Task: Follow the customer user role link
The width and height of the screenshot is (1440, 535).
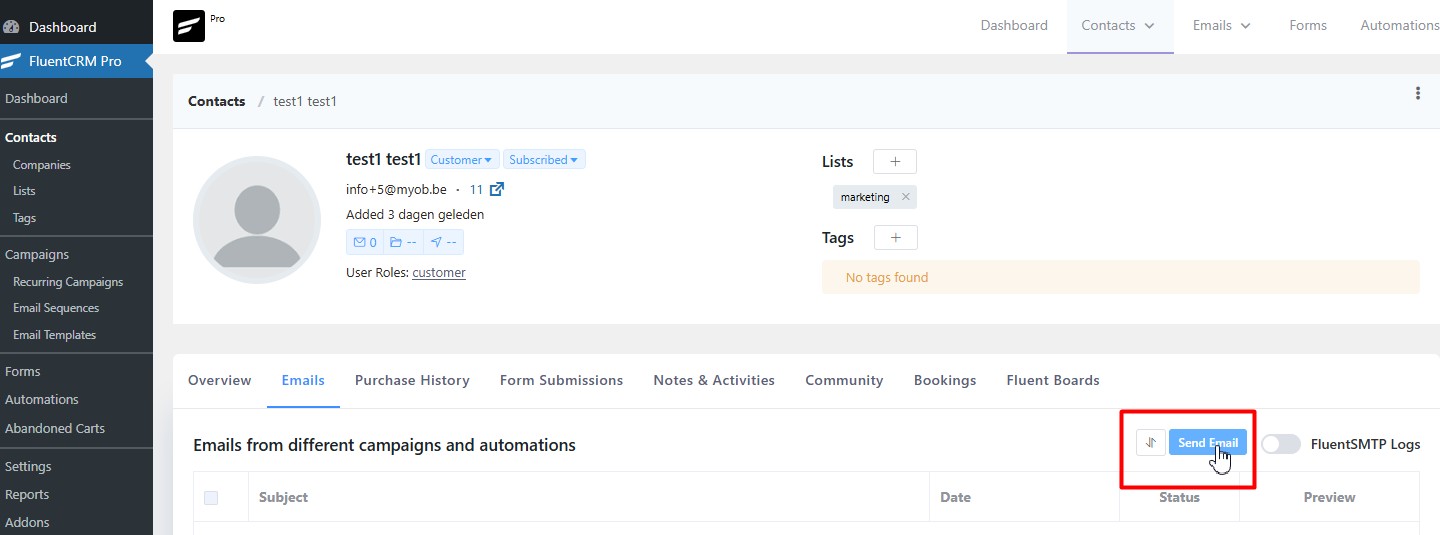Action: (x=438, y=273)
